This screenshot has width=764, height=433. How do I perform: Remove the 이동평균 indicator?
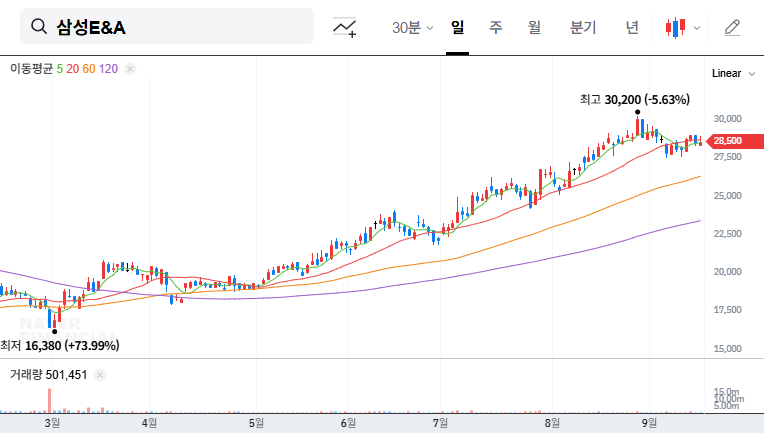(130, 69)
